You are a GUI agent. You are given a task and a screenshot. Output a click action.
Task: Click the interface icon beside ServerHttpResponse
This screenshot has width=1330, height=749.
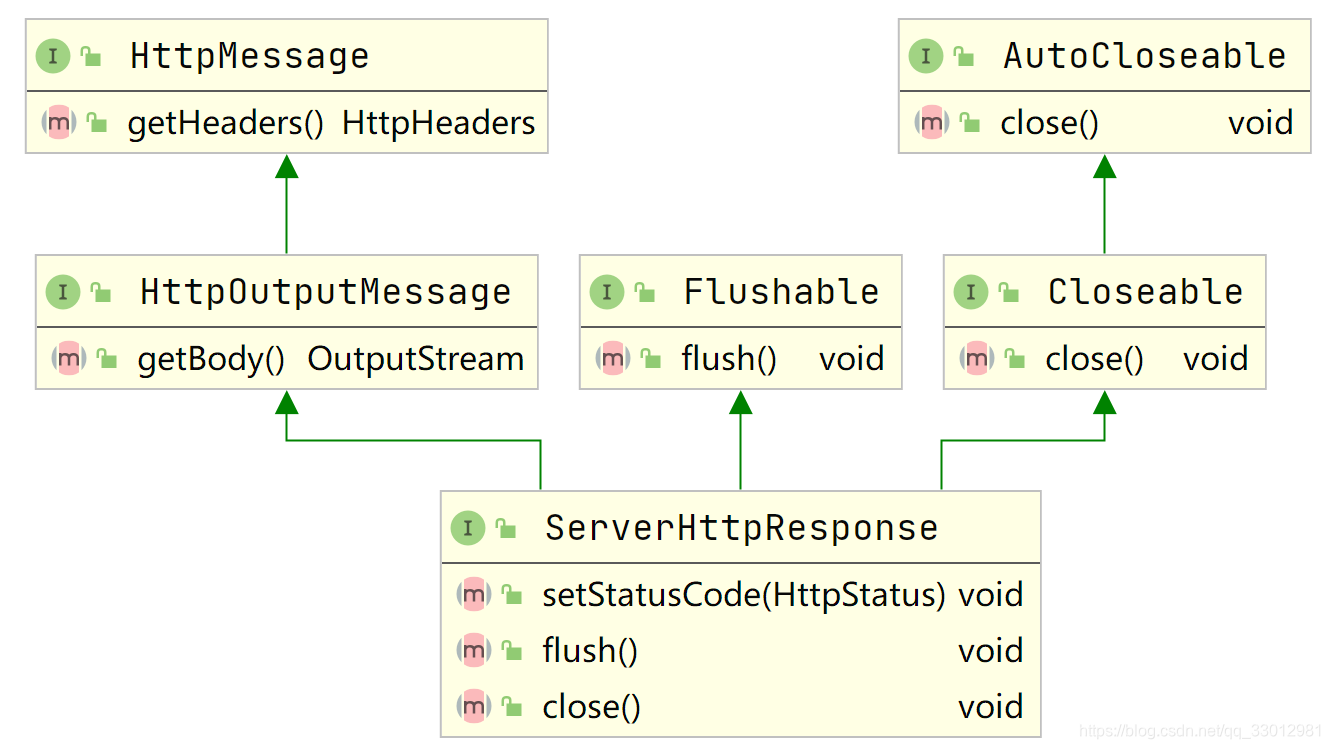[x=468, y=528]
